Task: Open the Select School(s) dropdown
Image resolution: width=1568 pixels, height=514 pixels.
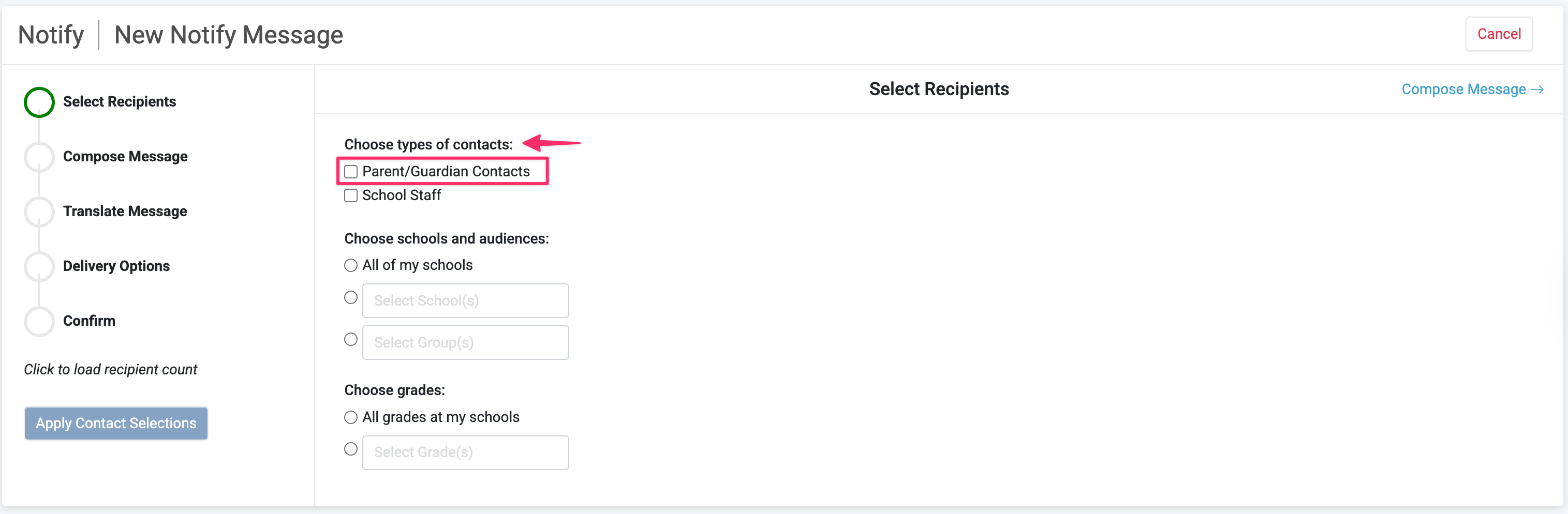Action: pyautogui.click(x=465, y=301)
